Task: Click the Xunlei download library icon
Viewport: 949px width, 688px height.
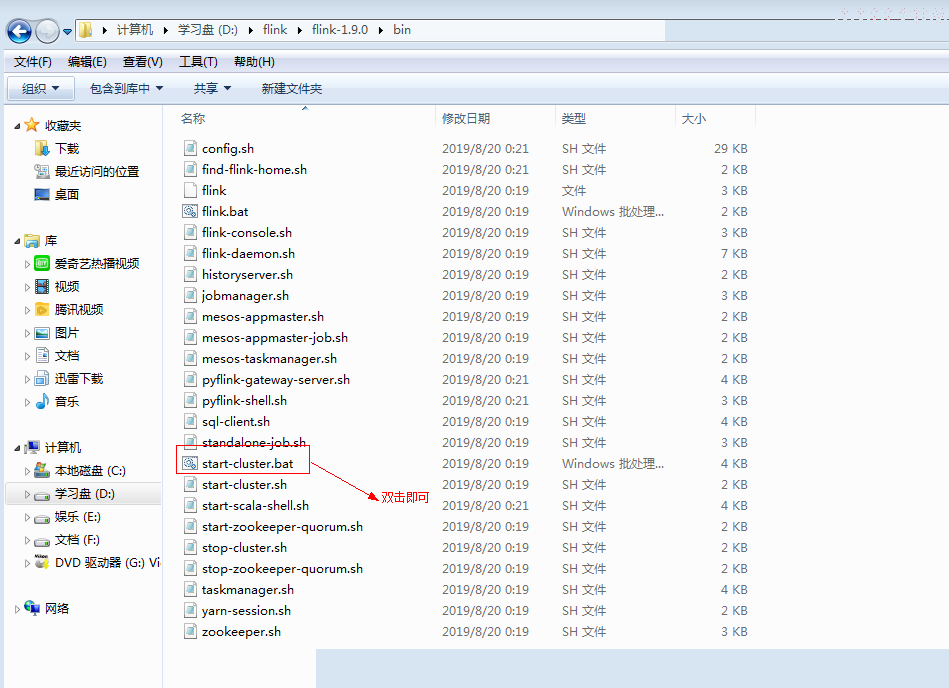Action: pyautogui.click(x=42, y=378)
